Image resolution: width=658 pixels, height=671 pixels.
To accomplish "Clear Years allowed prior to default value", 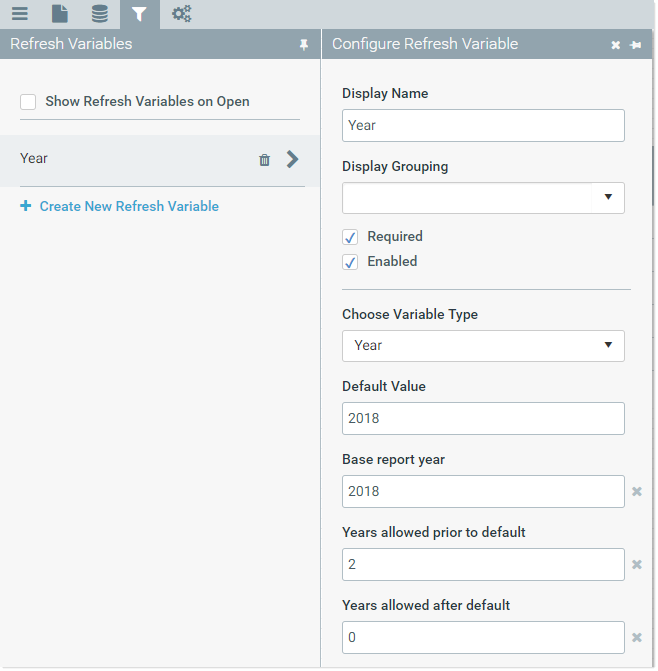I will point(637,564).
